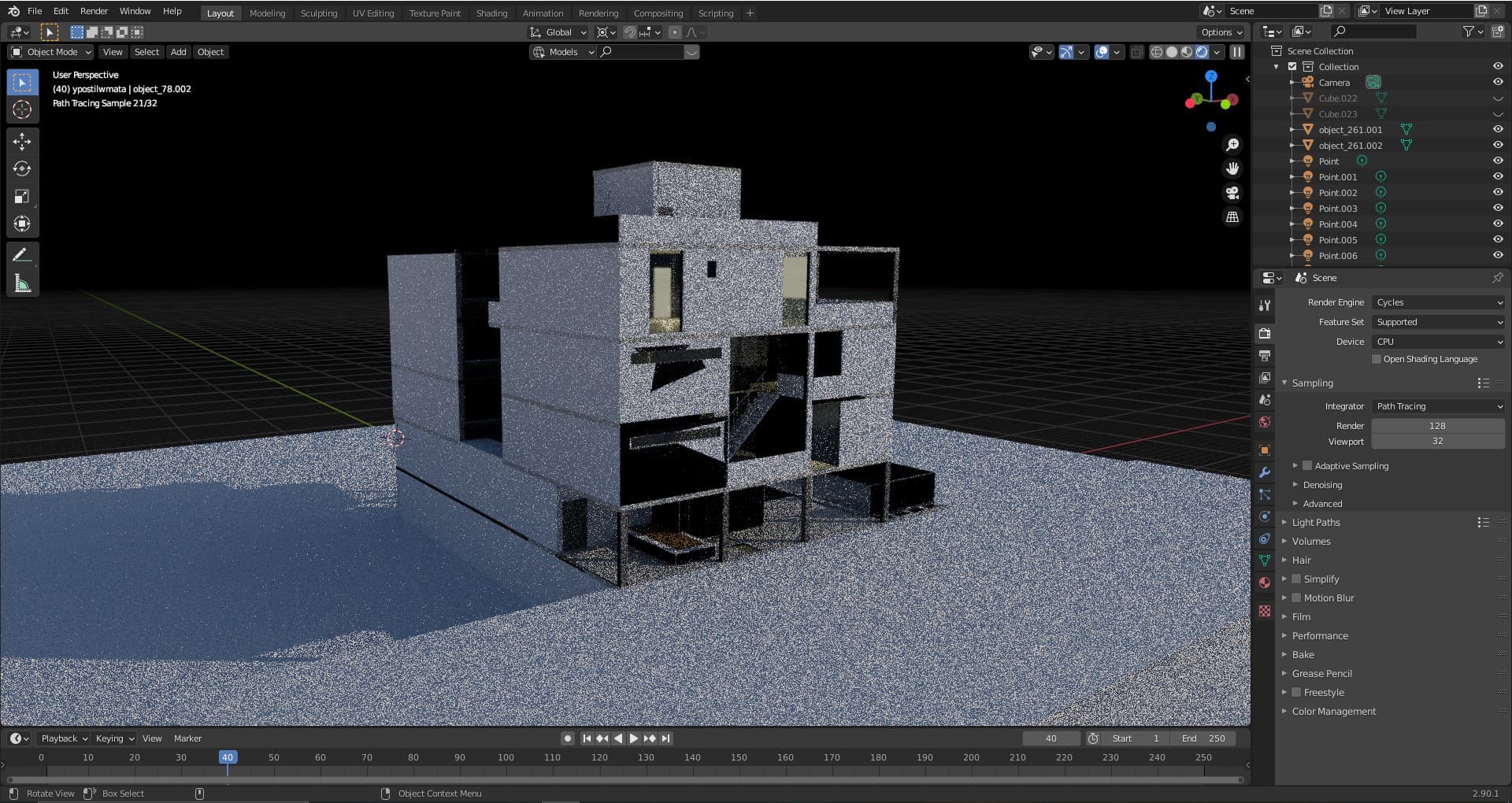Open Physics properties tab
The height and width of the screenshot is (803, 1512).
tap(1265, 516)
